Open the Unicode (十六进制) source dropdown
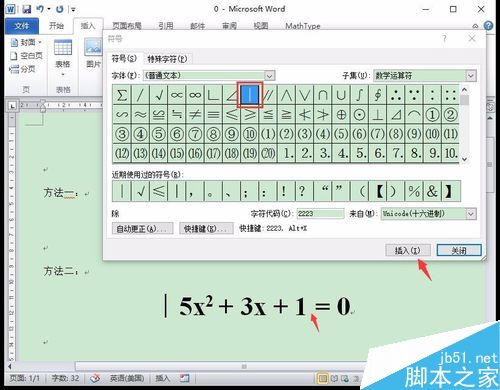The image size is (500, 390). pos(471,214)
